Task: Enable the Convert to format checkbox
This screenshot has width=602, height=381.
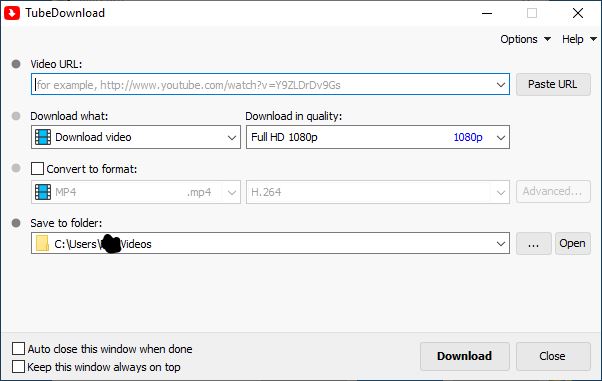Action: click(x=37, y=169)
